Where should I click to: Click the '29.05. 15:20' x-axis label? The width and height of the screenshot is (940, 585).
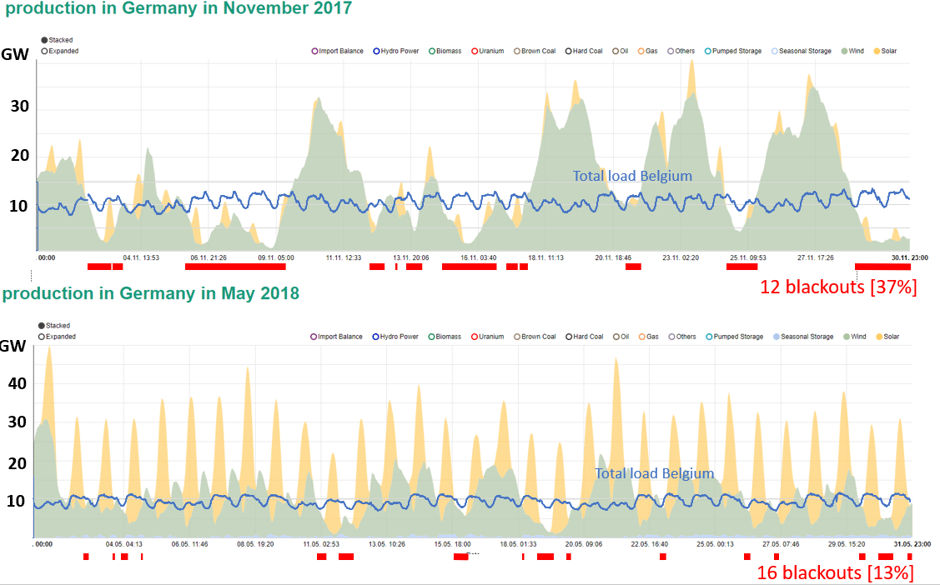[846, 544]
